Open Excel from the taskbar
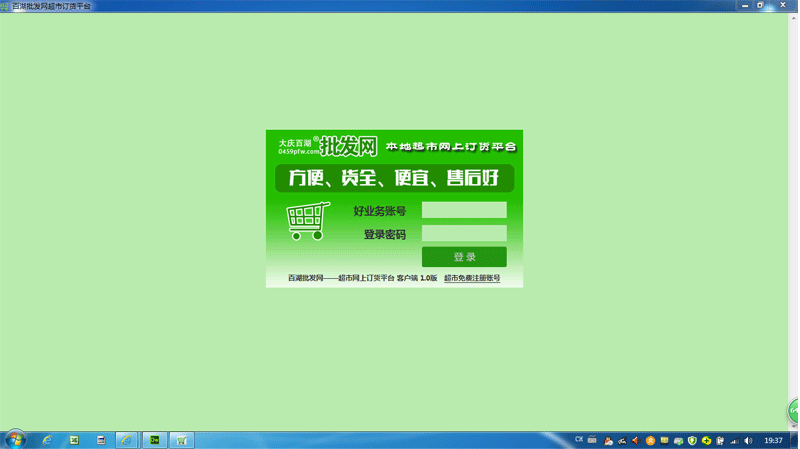 point(74,440)
